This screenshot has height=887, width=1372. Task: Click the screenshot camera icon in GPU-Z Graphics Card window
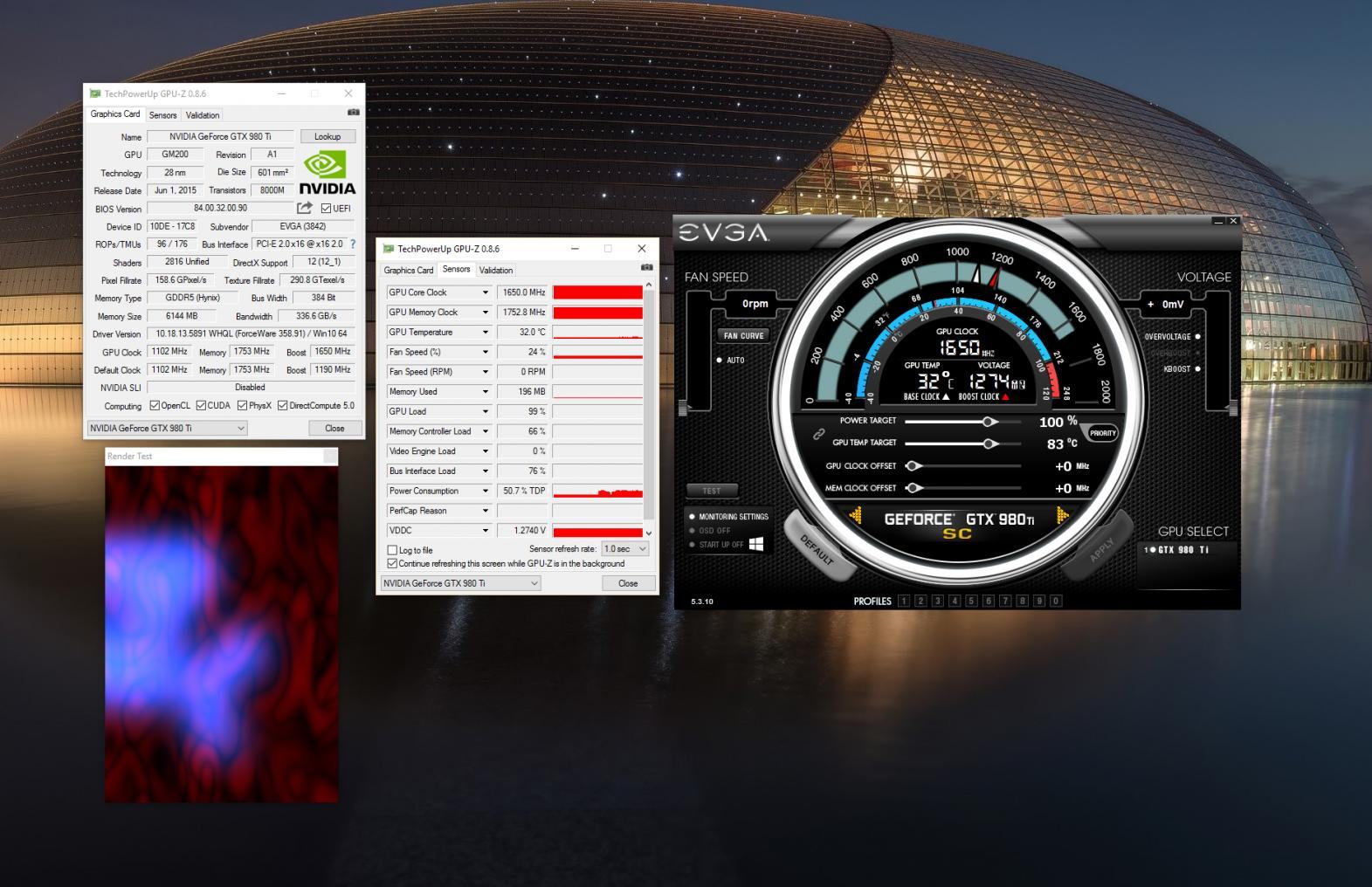353,113
